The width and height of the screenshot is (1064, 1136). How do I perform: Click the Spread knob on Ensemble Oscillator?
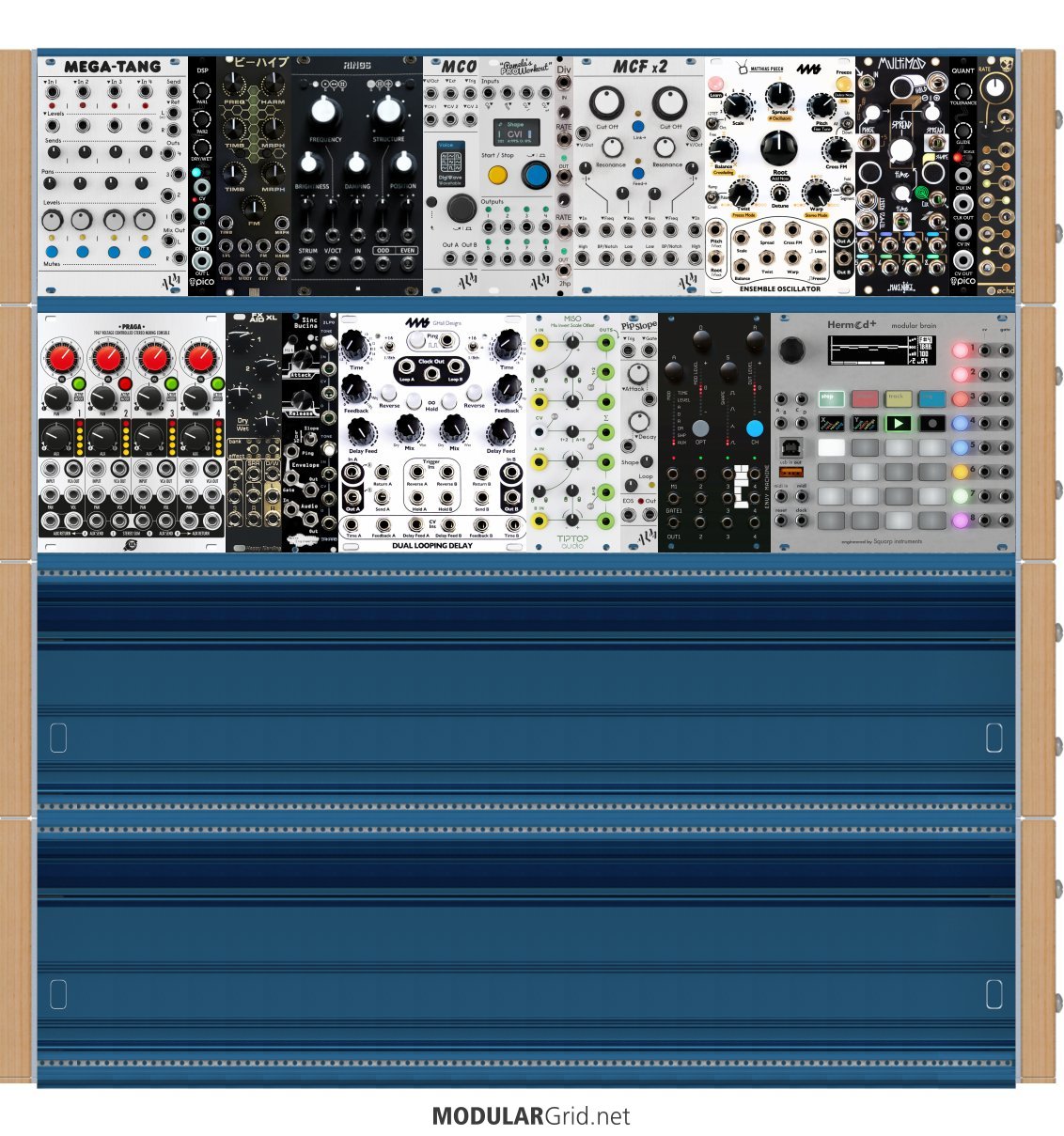779,97
